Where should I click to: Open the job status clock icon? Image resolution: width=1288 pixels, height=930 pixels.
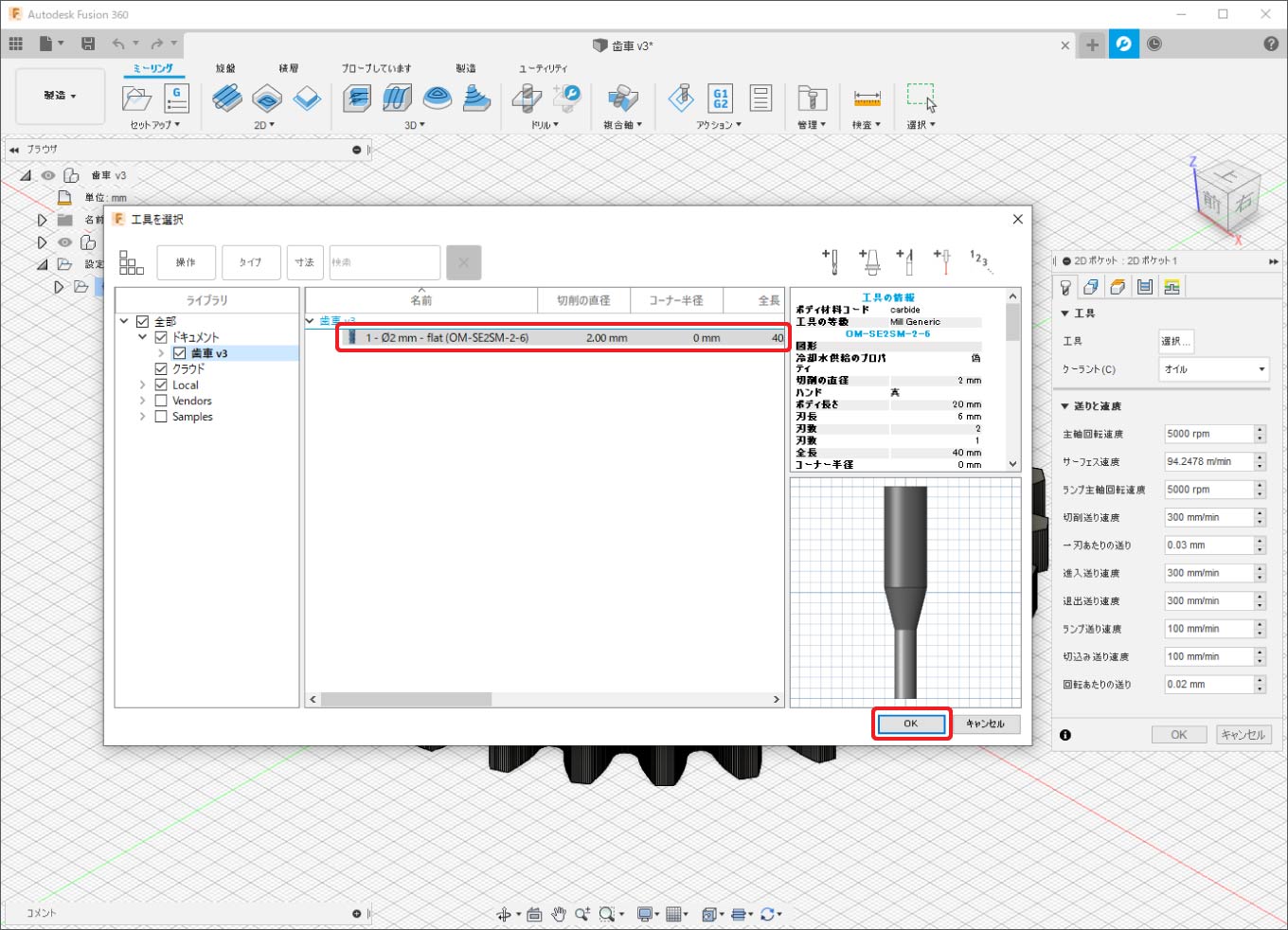[1154, 45]
